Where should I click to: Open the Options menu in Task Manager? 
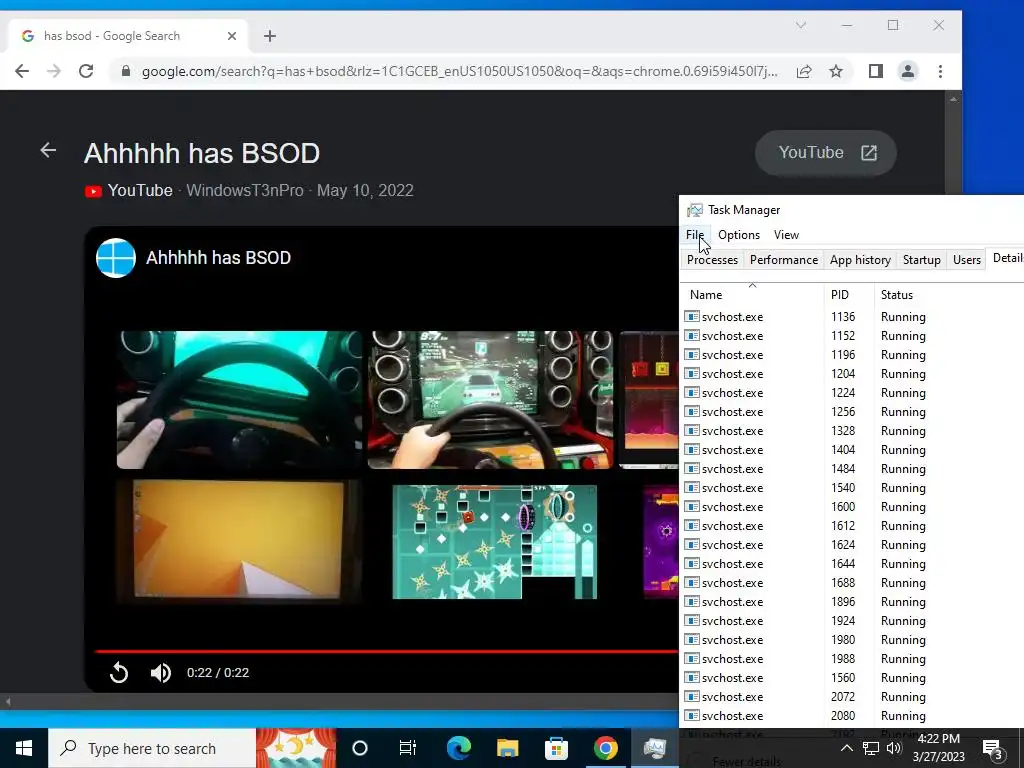pos(739,235)
